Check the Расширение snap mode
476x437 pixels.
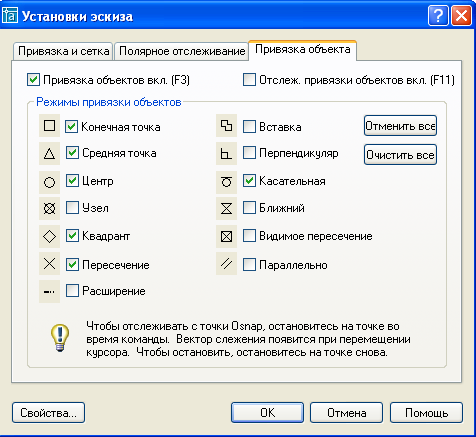[72, 291]
